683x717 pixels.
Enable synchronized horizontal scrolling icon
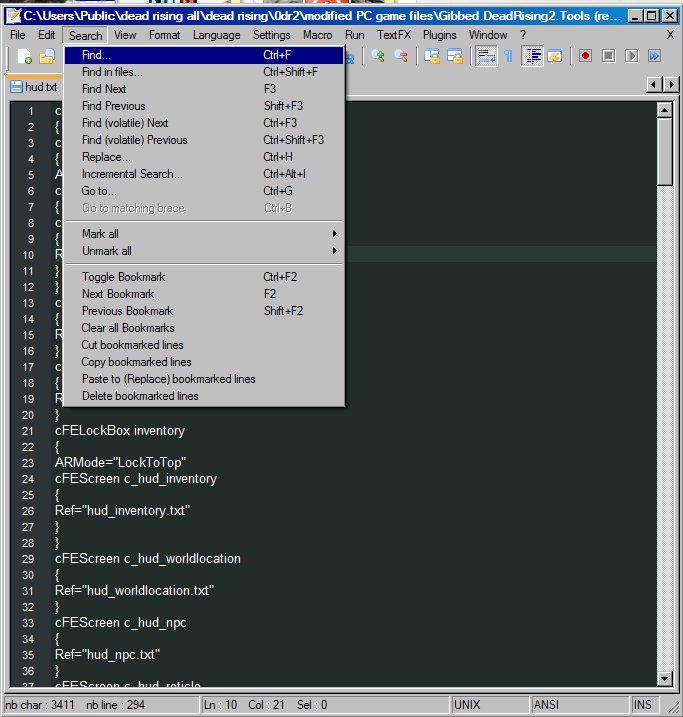pos(455,56)
